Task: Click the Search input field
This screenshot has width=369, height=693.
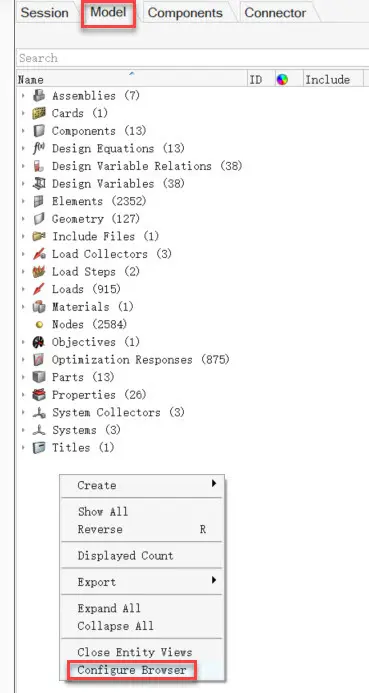Action: [x=193, y=58]
